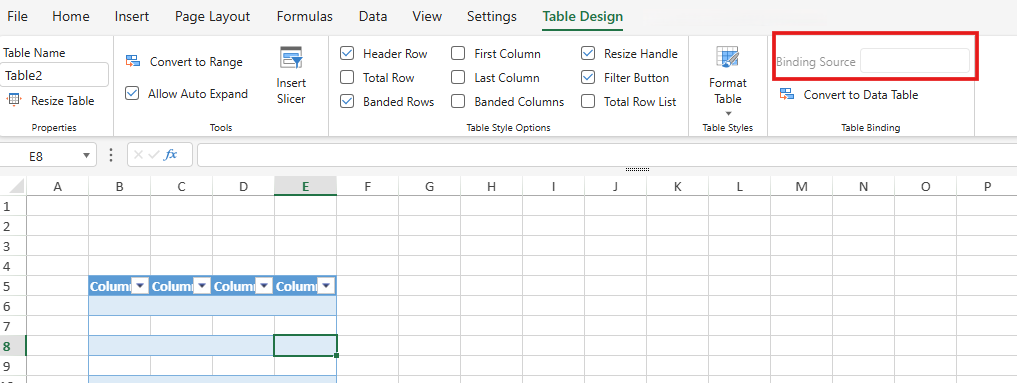Enable the Total Row checkbox
Image resolution: width=1017 pixels, height=383 pixels.
click(347, 78)
